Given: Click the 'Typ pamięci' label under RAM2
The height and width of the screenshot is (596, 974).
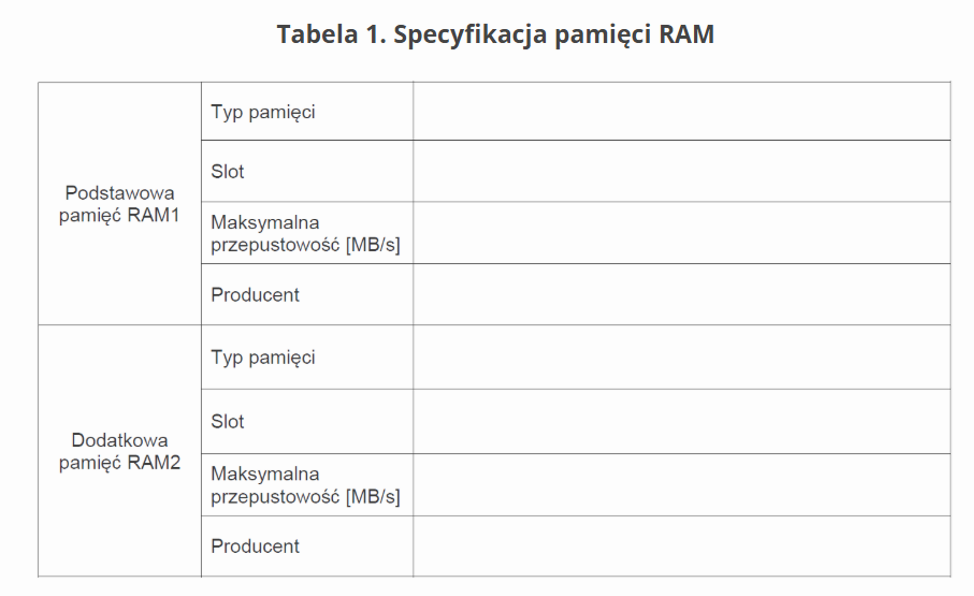Looking at the screenshot, I should click(263, 357).
